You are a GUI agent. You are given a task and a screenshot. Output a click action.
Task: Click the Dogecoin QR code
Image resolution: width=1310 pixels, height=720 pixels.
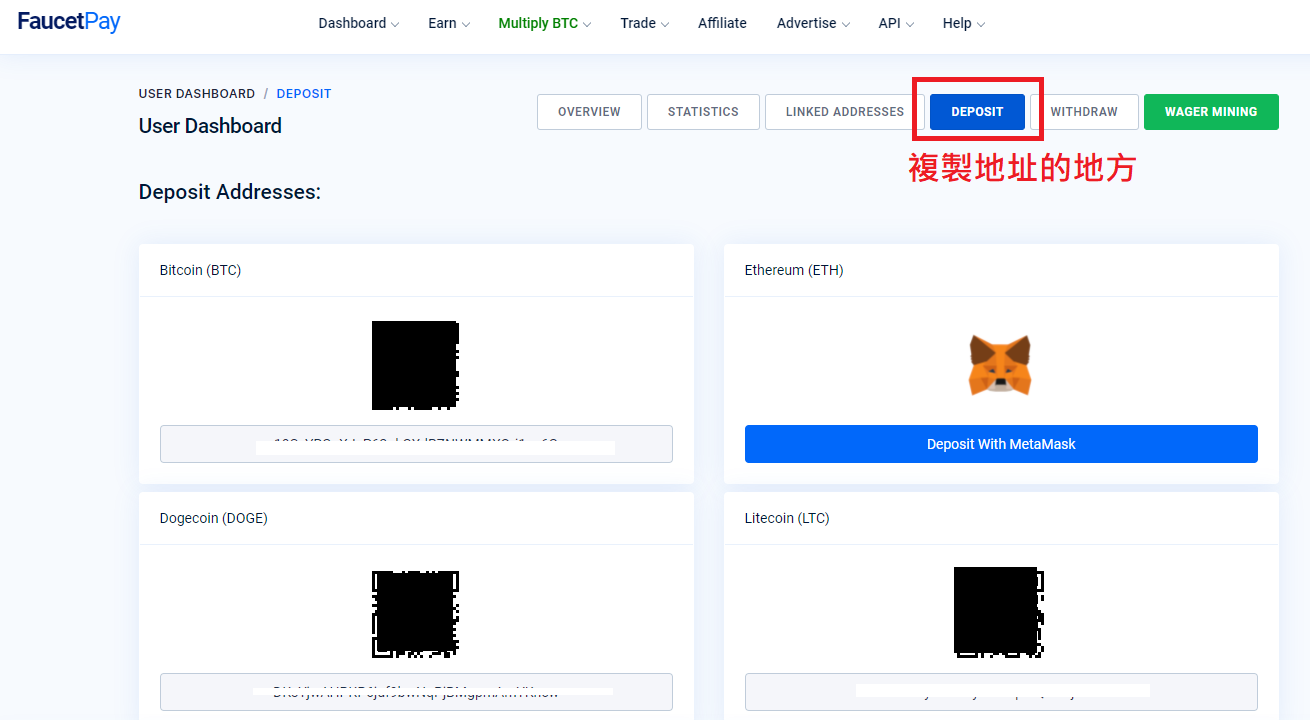[415, 613]
